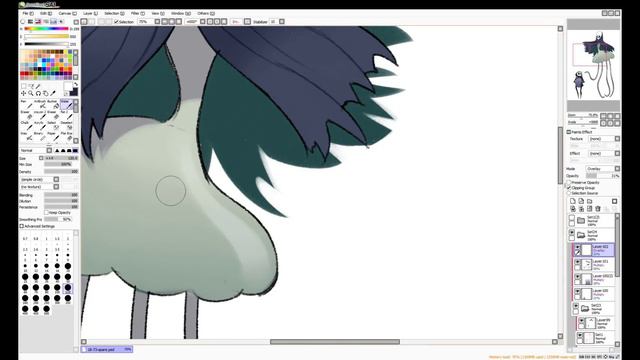640x360 pixels.
Task: Show the hidden Set125 folder
Action: [572, 218]
